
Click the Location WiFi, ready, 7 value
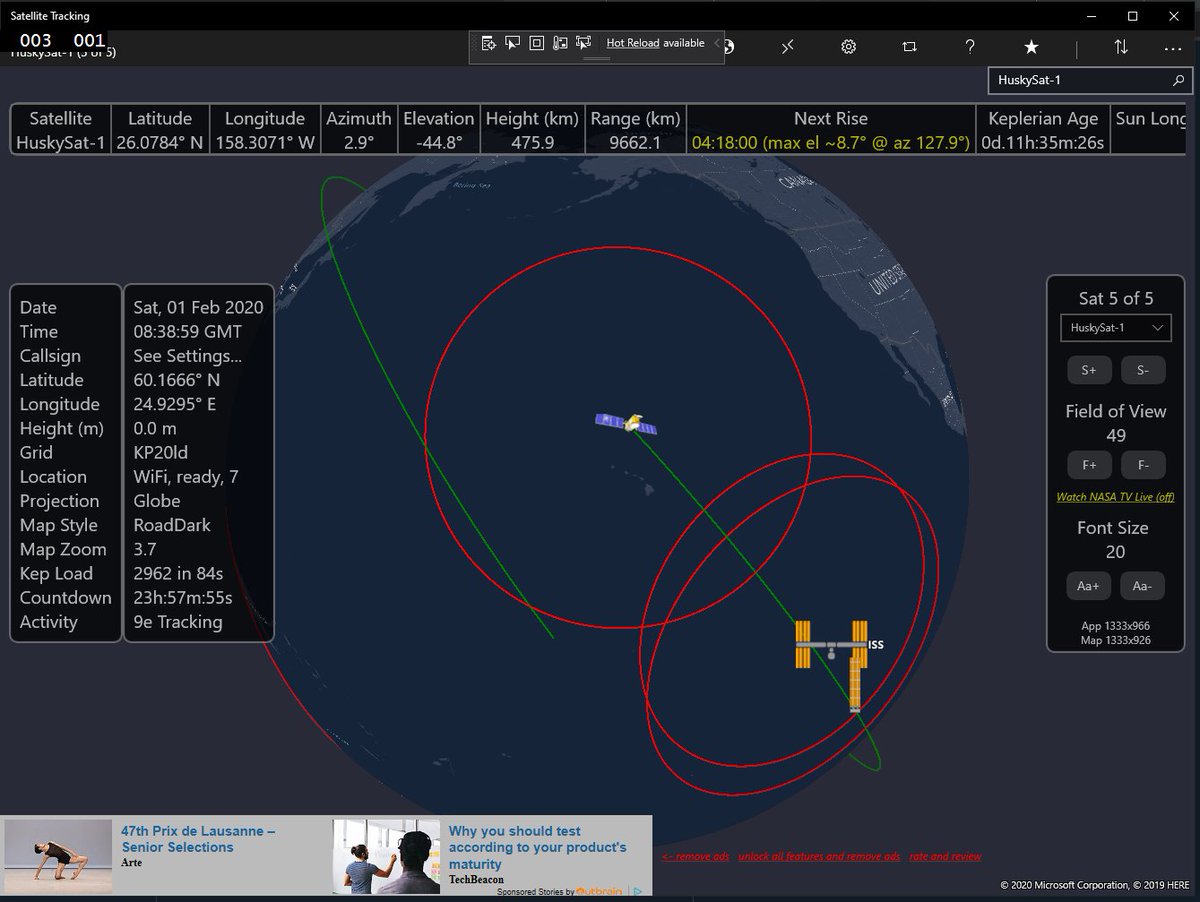pos(186,477)
